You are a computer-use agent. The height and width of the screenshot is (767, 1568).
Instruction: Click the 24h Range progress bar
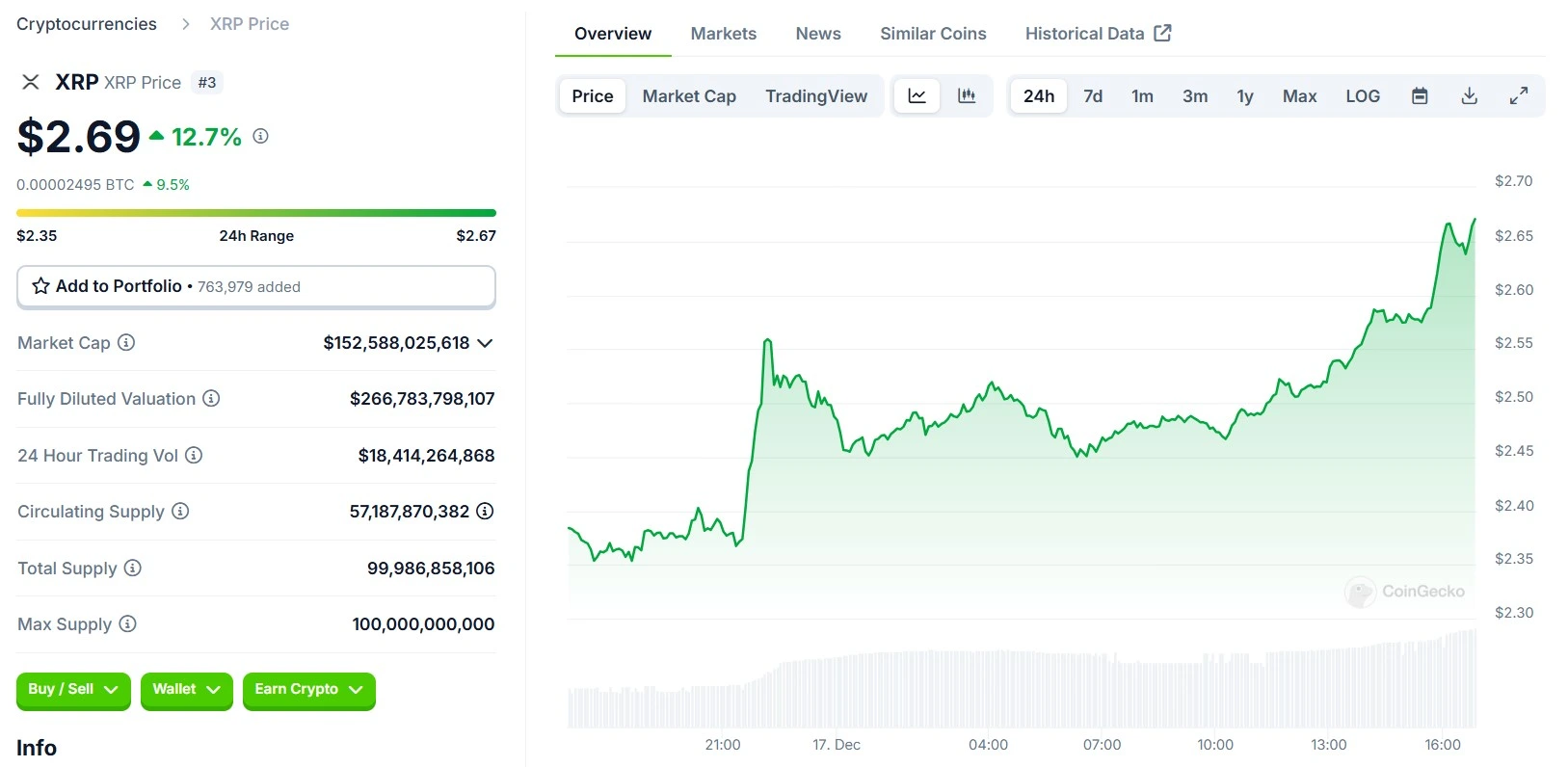coord(256,213)
